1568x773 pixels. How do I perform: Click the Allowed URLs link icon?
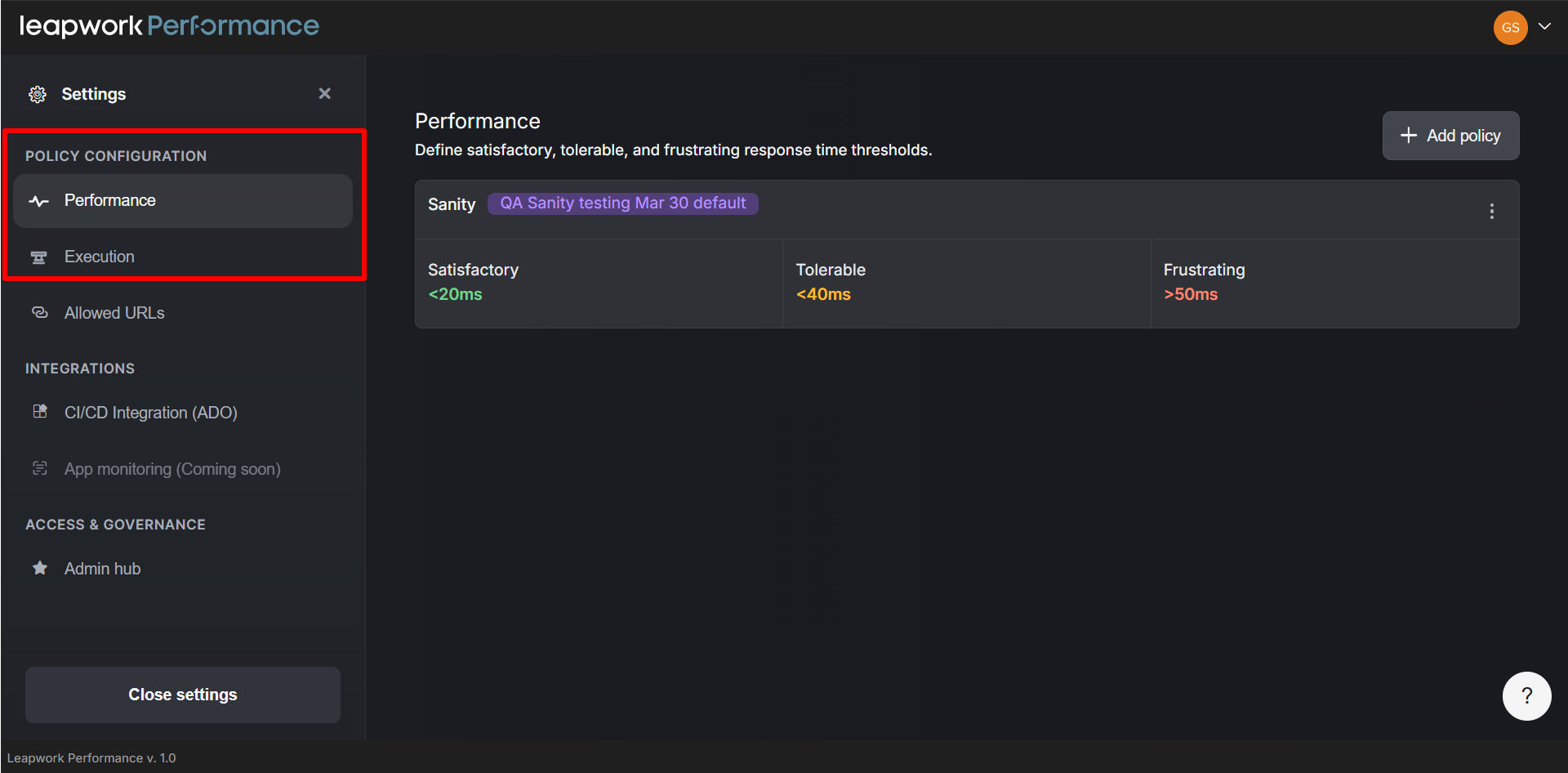click(x=39, y=313)
